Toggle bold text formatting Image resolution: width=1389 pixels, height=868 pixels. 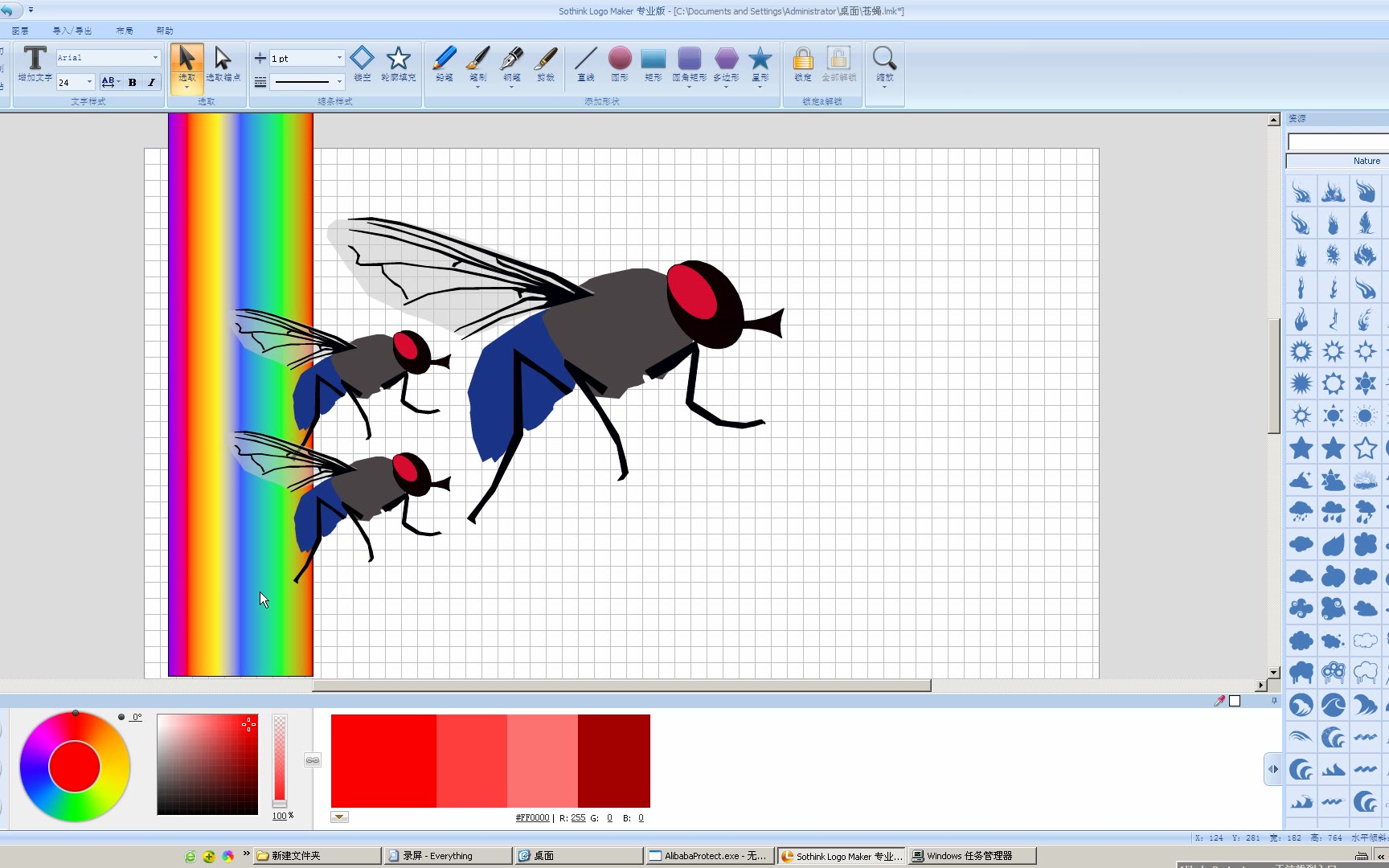[133, 82]
